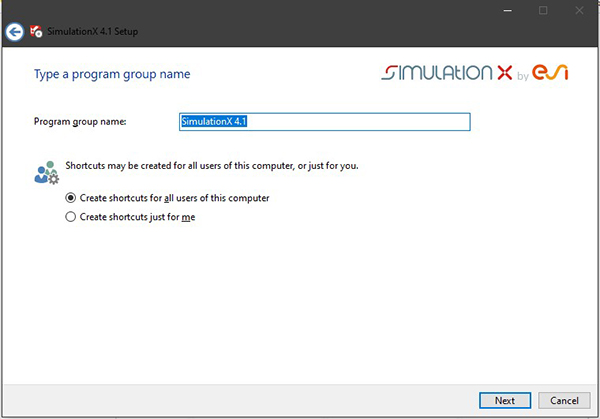Click the SimulationX 4.1 Setup title text
Viewport: 600px width, 419px height.
(x=92, y=31)
